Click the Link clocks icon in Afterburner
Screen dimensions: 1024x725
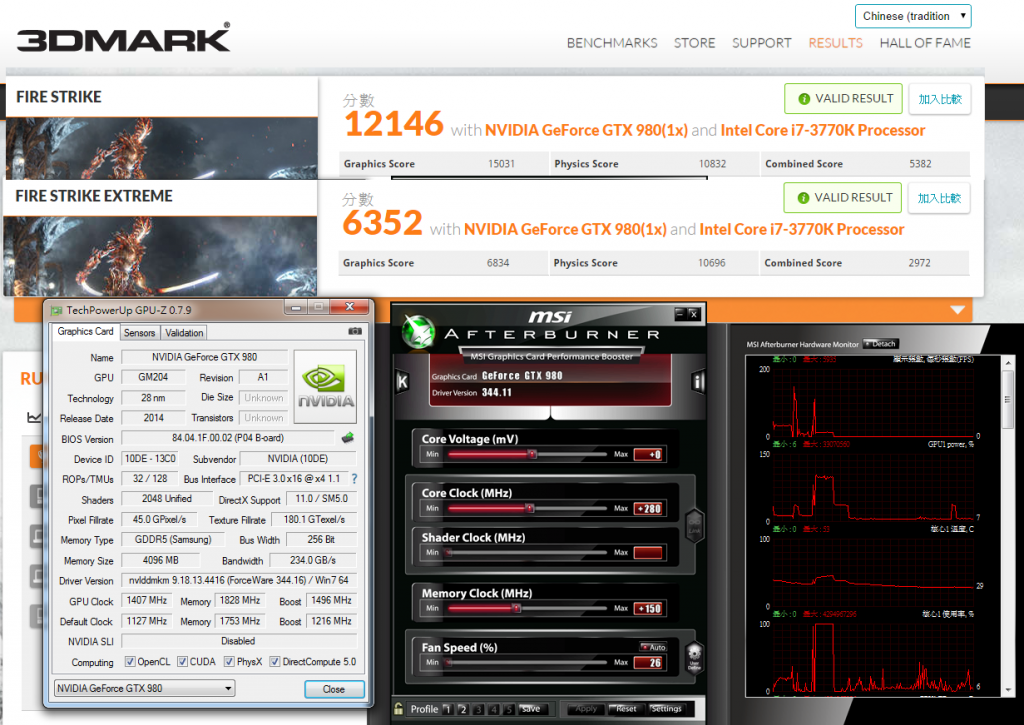tap(694, 526)
